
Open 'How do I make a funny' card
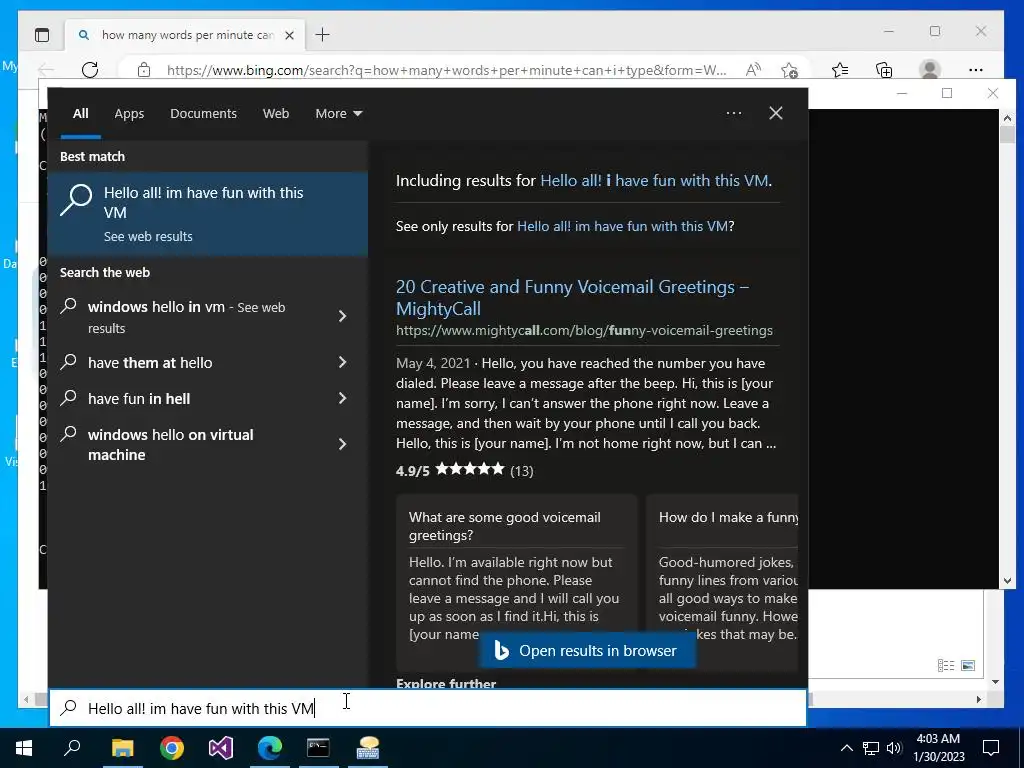tap(722, 581)
